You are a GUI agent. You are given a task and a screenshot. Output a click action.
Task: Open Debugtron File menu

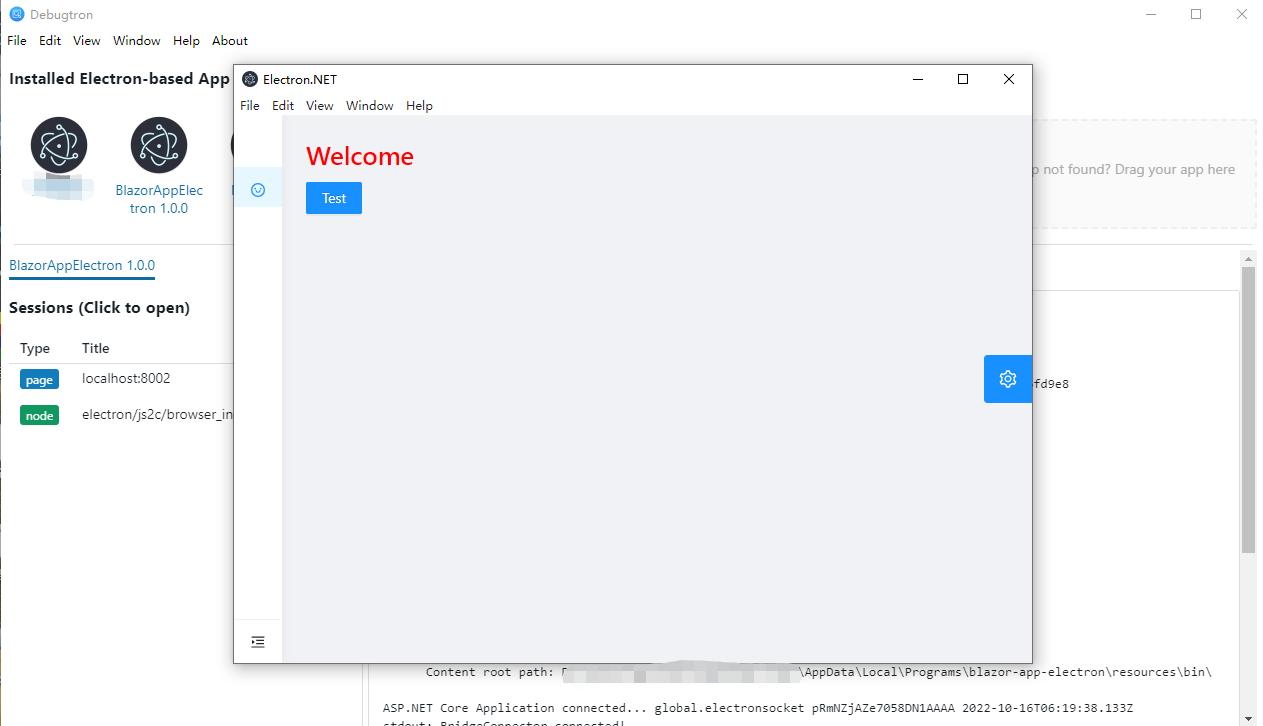point(17,41)
